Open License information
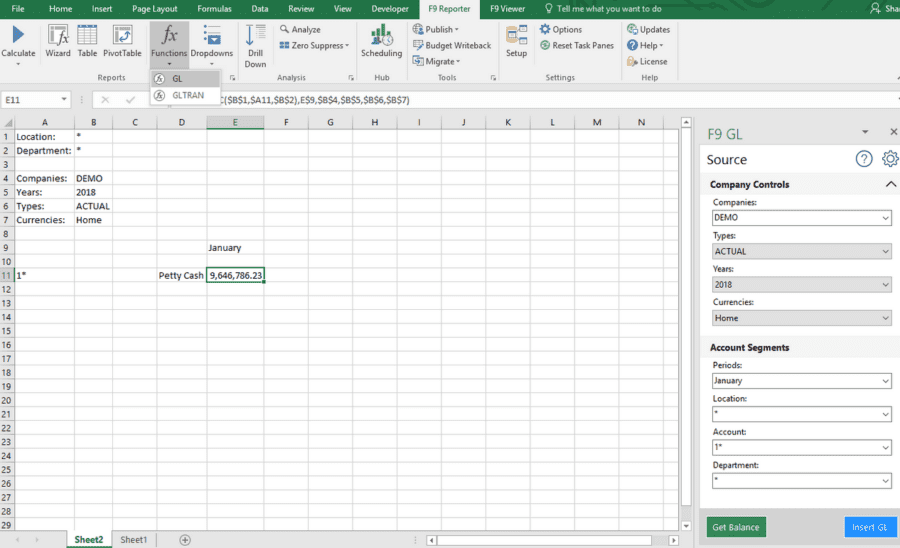The width and height of the screenshot is (900, 548). click(647, 61)
